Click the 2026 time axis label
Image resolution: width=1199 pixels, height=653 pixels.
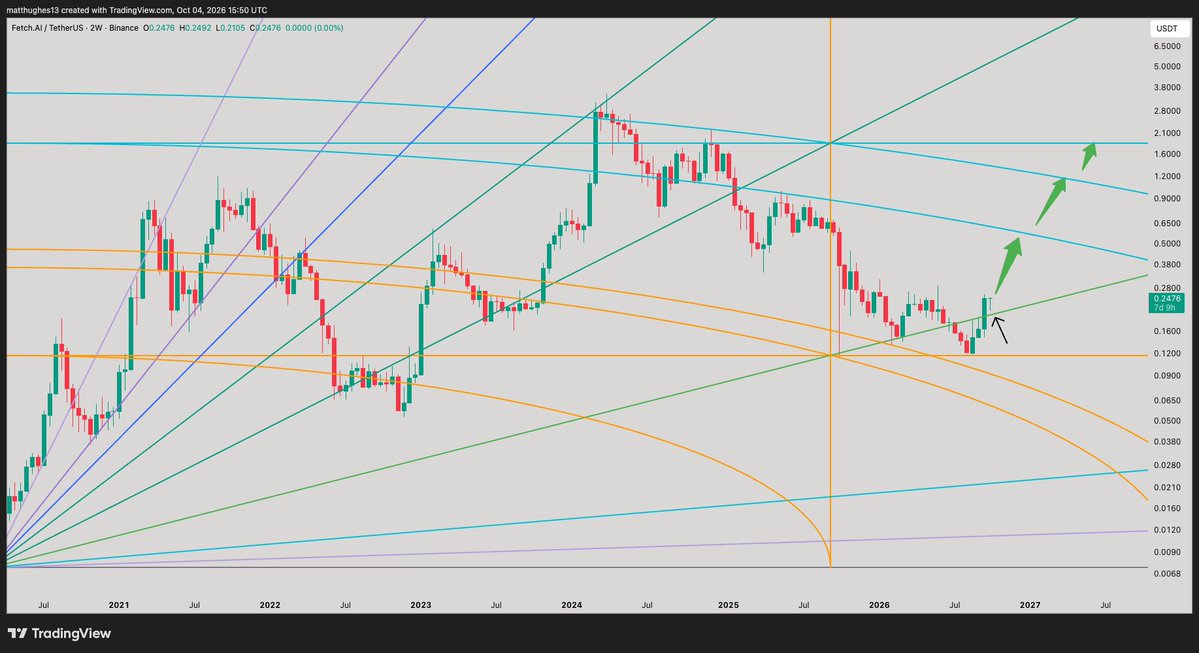click(x=879, y=605)
